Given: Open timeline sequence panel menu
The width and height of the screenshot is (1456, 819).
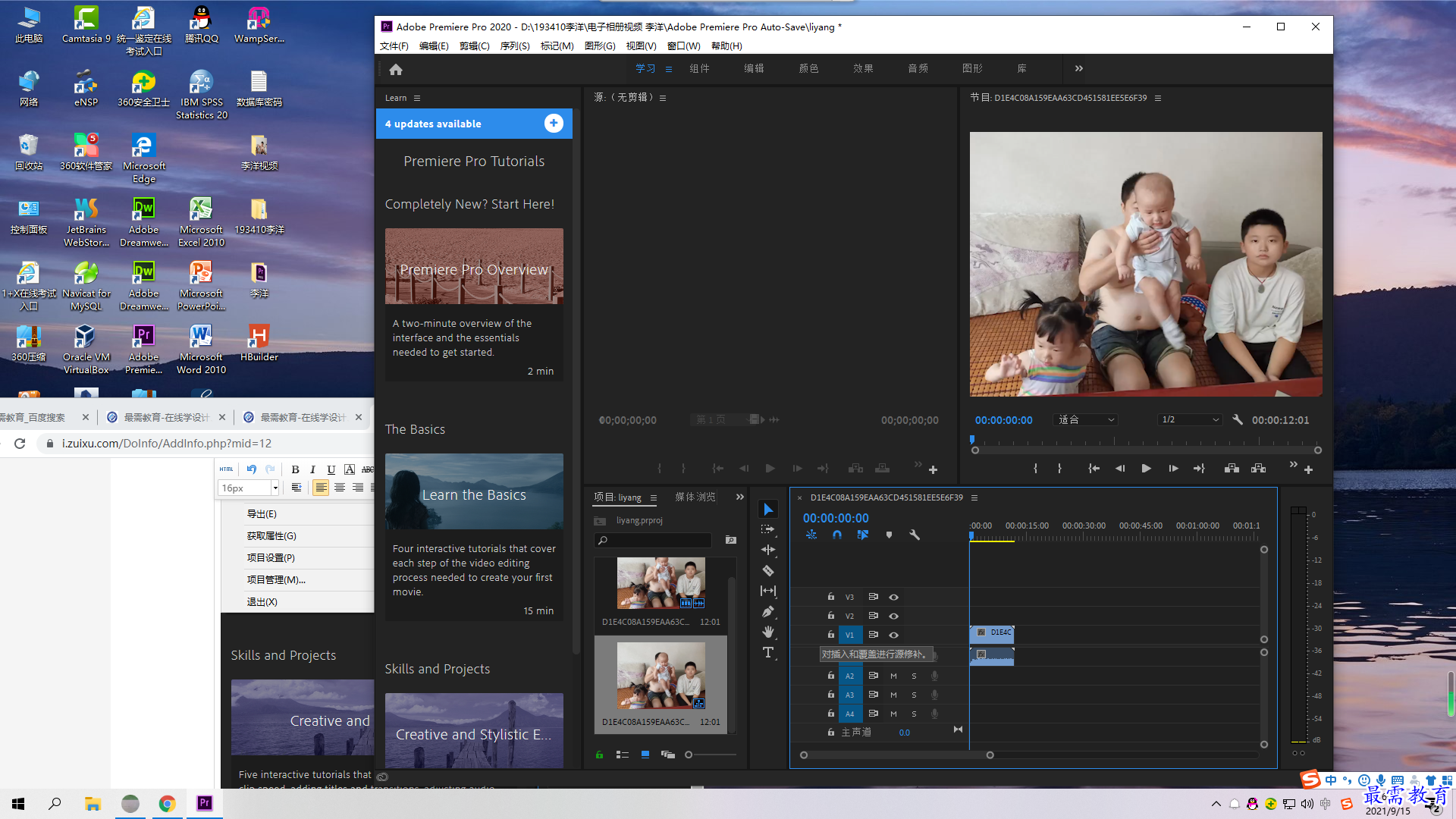Looking at the screenshot, I should (974, 497).
